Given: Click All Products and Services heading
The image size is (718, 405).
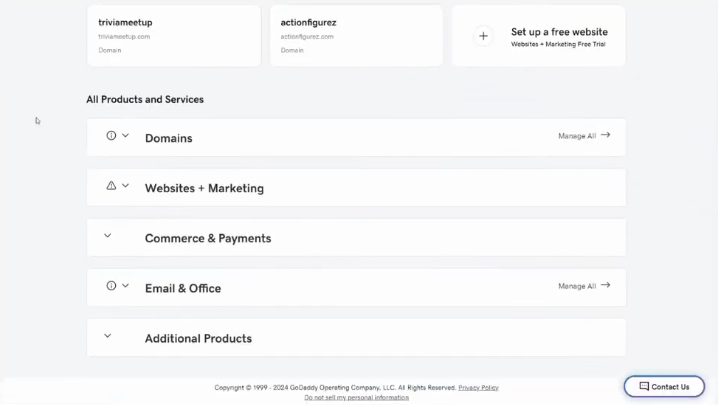Looking at the screenshot, I should click(x=145, y=99).
